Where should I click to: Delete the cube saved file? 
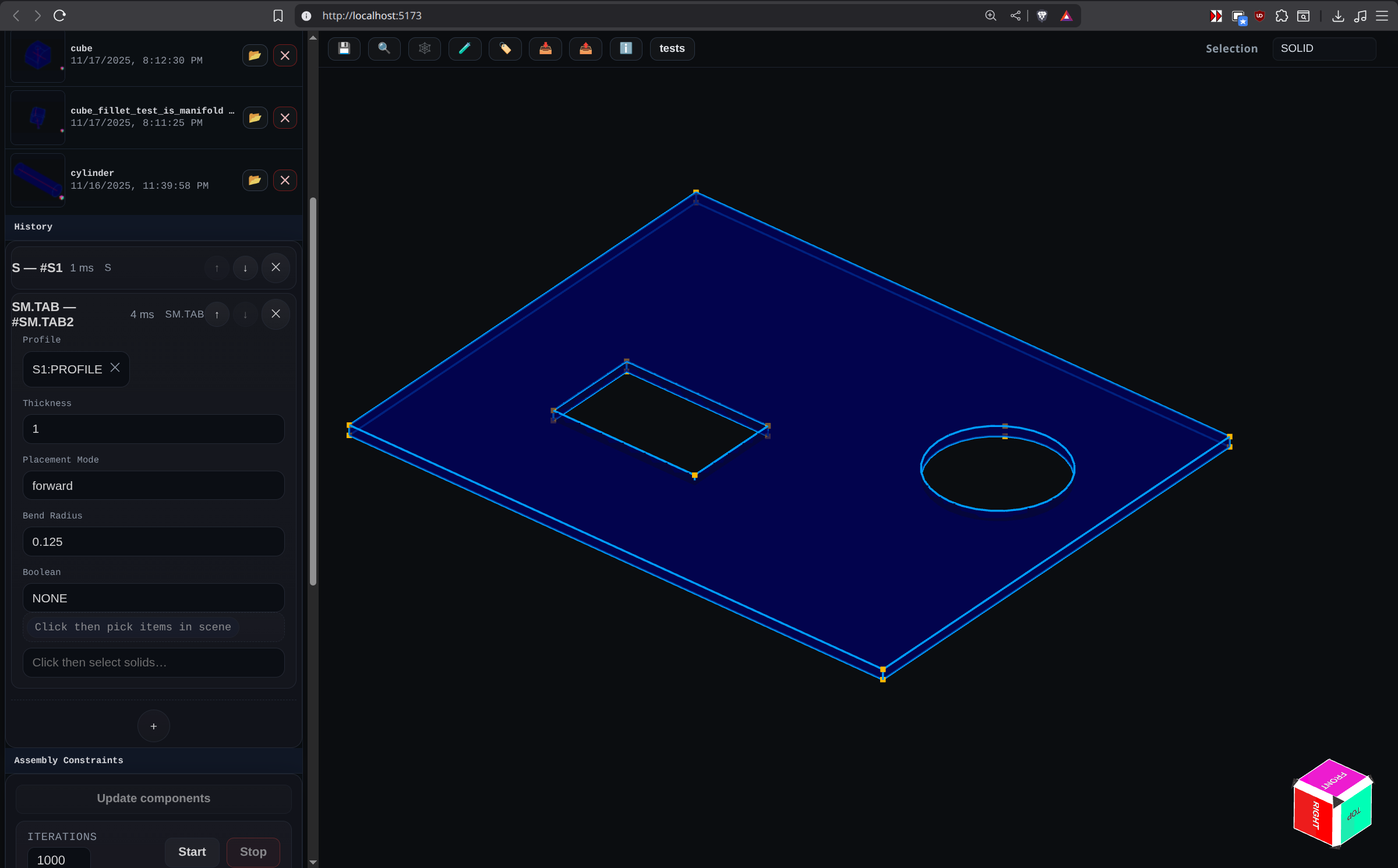point(285,55)
